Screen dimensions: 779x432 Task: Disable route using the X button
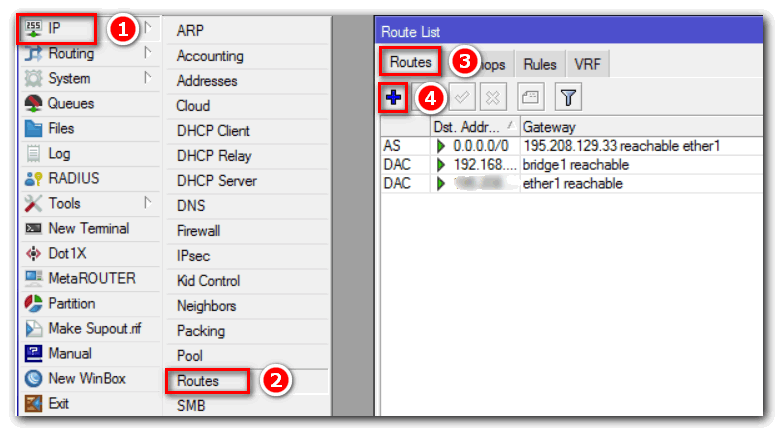click(x=493, y=98)
